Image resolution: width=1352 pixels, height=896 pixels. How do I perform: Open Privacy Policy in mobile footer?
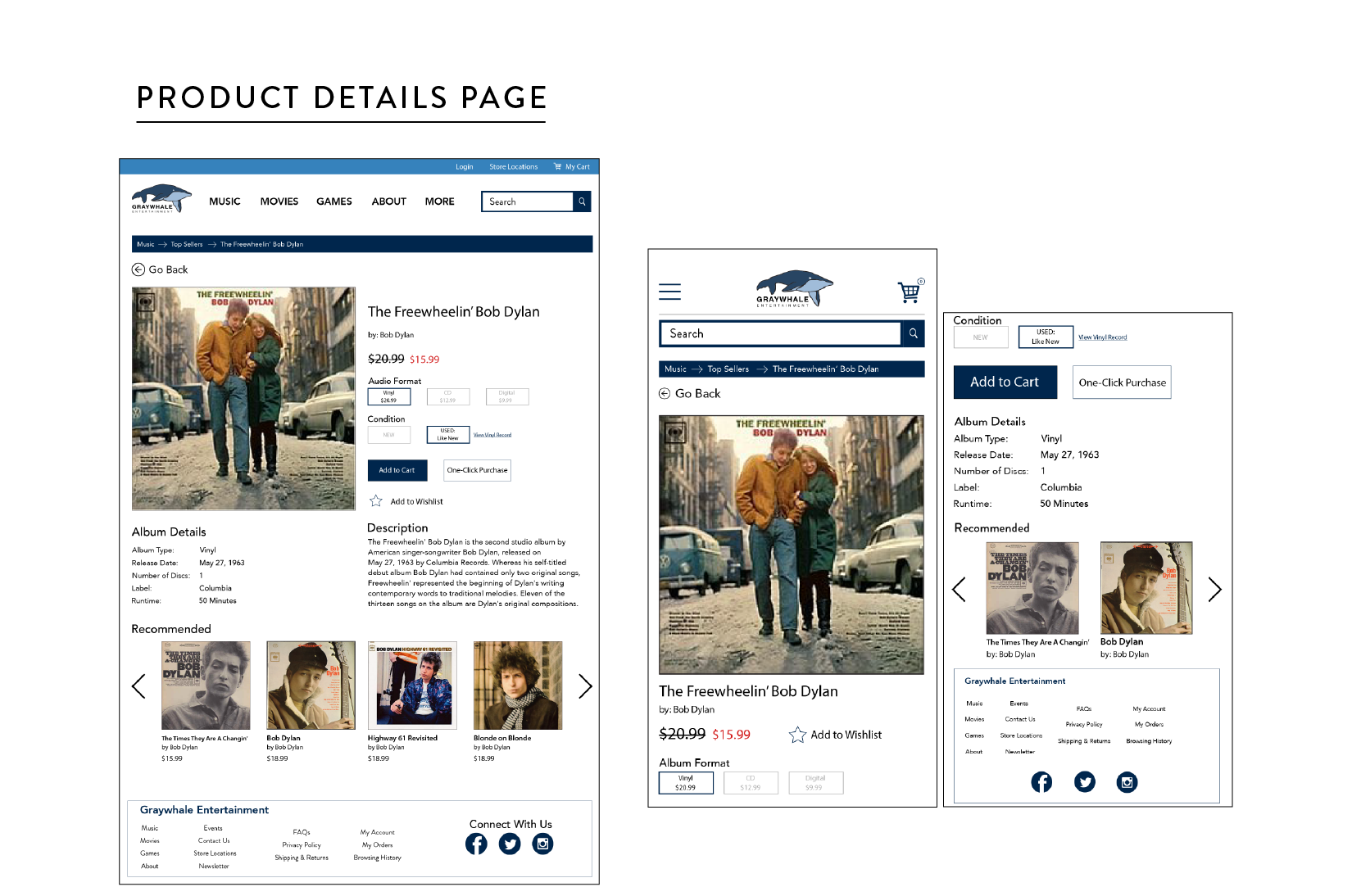click(x=1084, y=725)
